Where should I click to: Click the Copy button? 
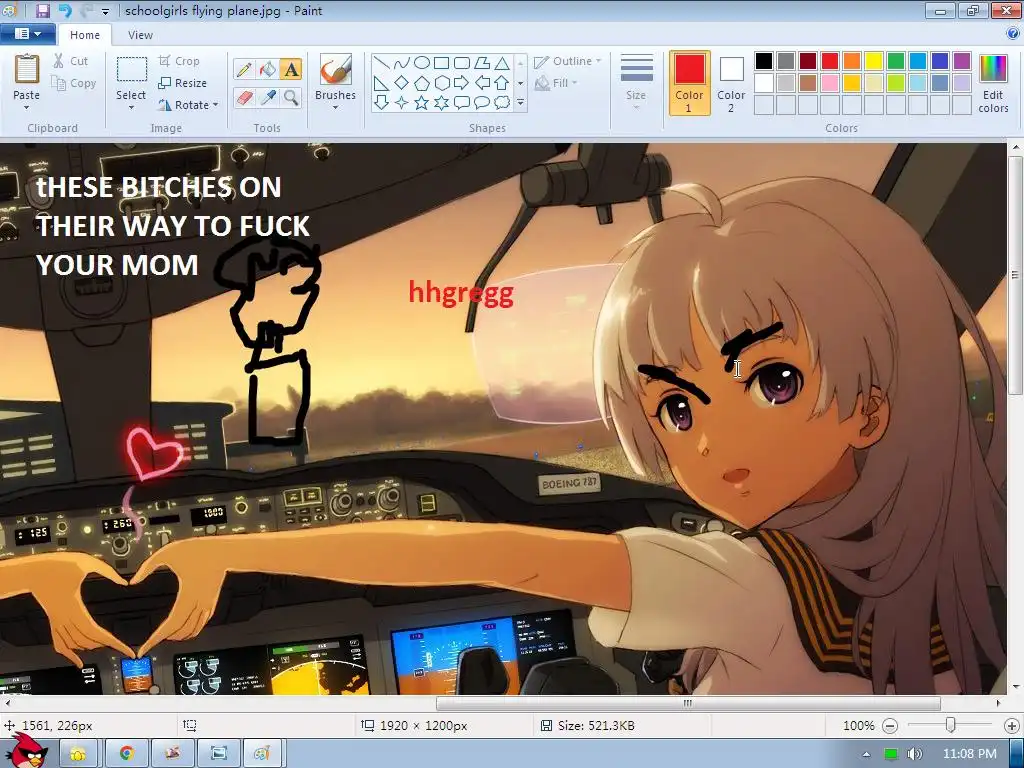point(74,83)
